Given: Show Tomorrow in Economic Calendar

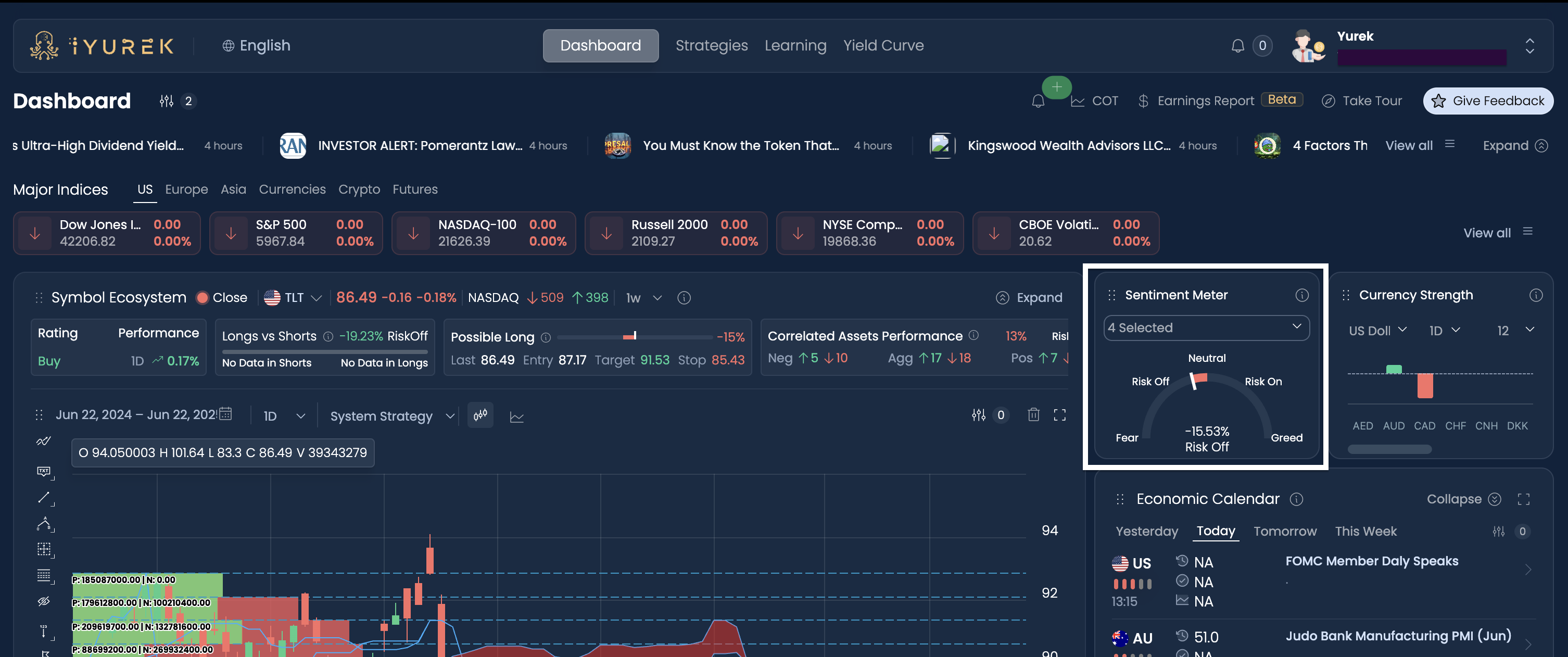Looking at the screenshot, I should coord(1284,532).
